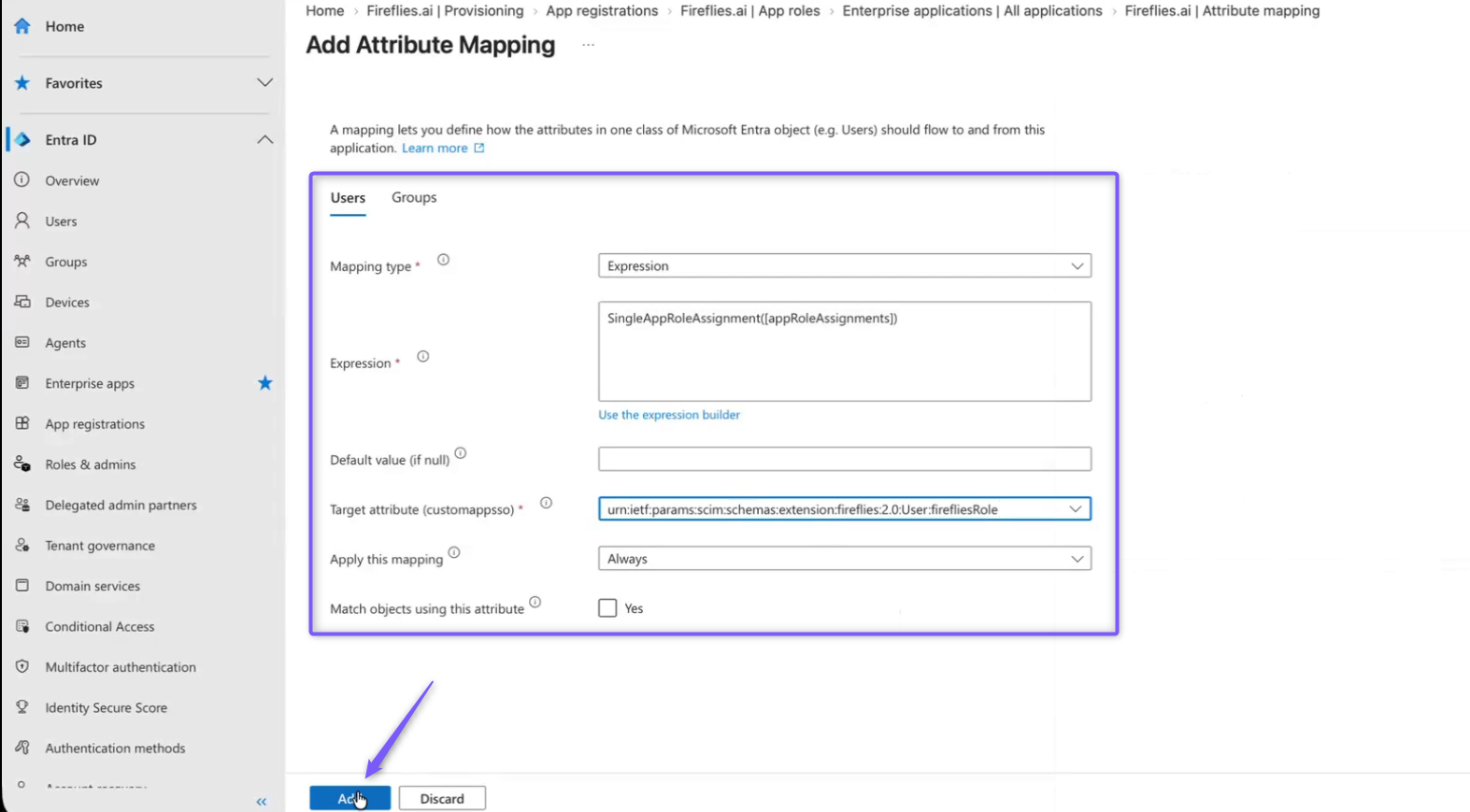Click the Devices icon
This screenshot has height=812, width=1470.
[22, 302]
